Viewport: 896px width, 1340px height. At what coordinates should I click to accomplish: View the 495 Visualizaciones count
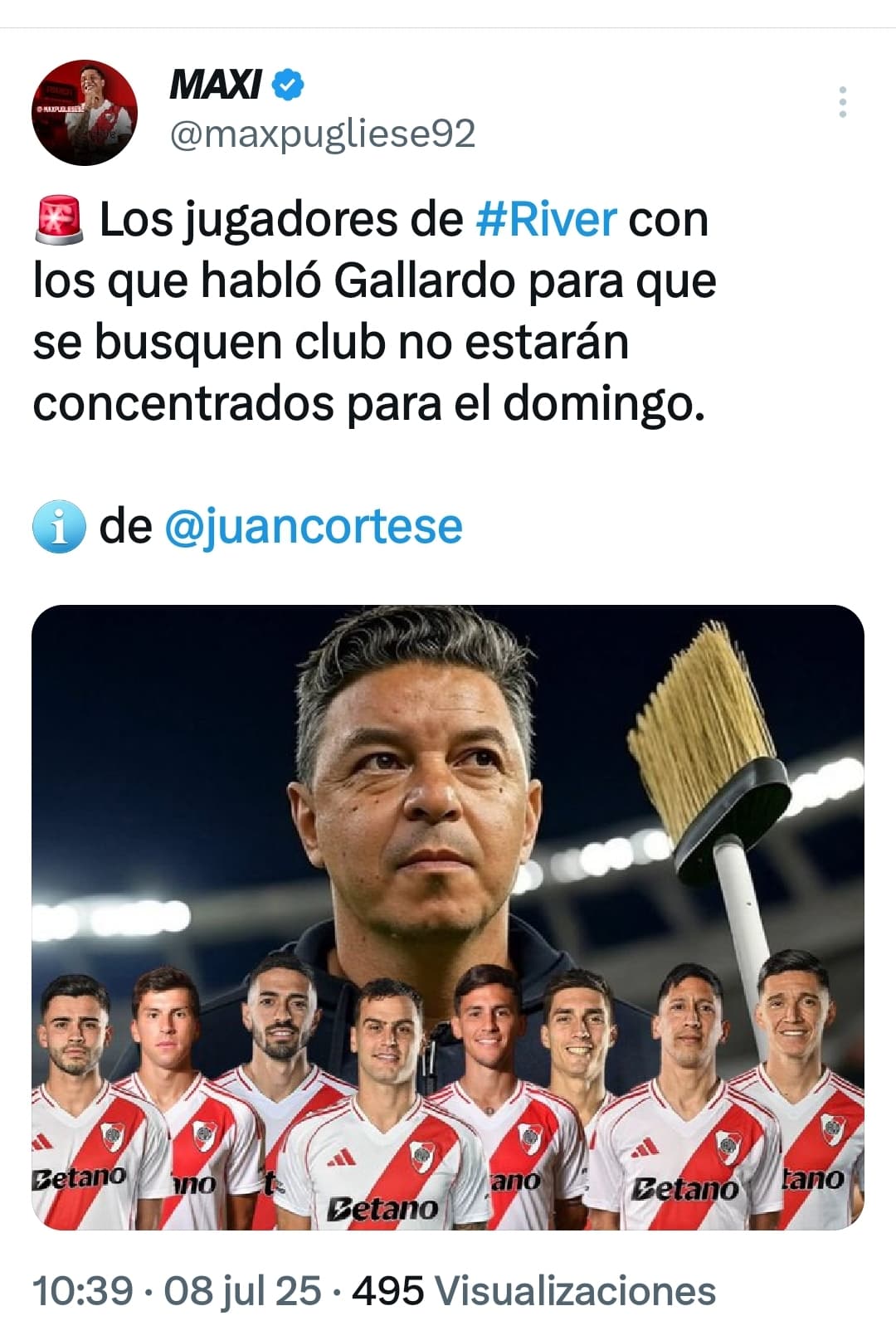[x=533, y=1290]
